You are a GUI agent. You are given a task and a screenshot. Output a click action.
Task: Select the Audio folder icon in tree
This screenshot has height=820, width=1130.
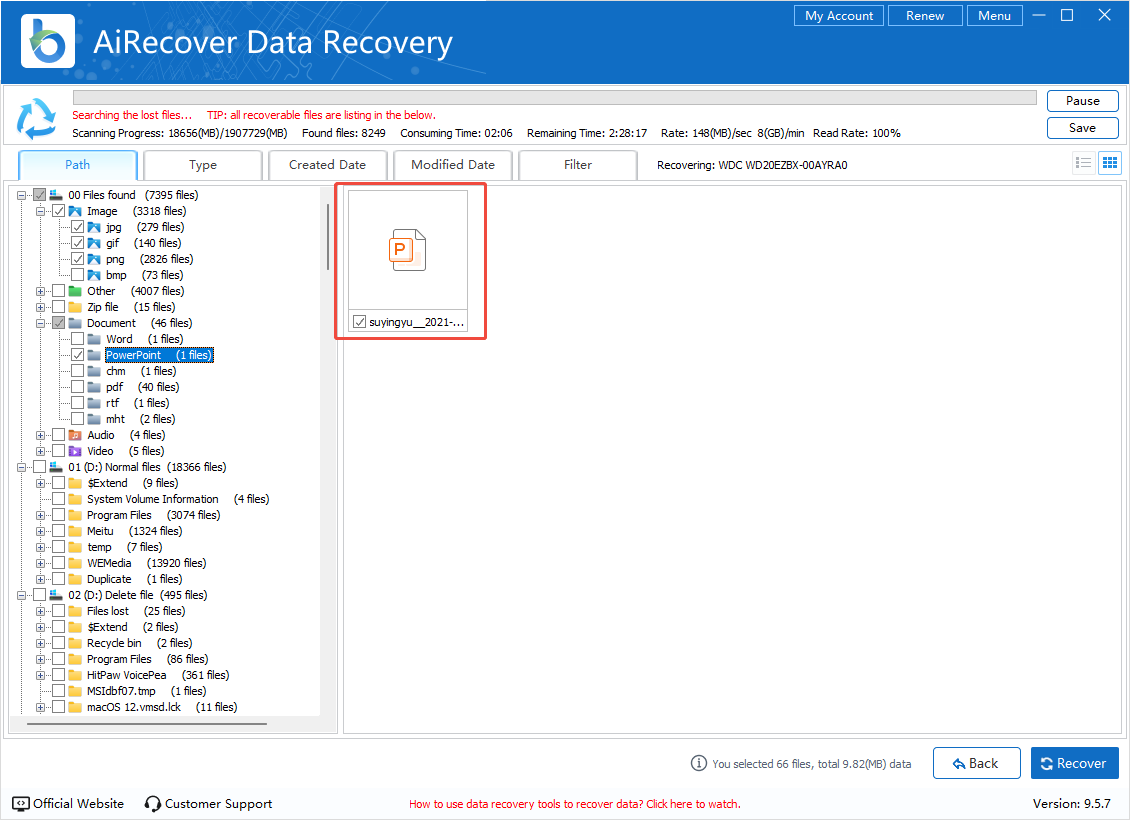(75, 435)
